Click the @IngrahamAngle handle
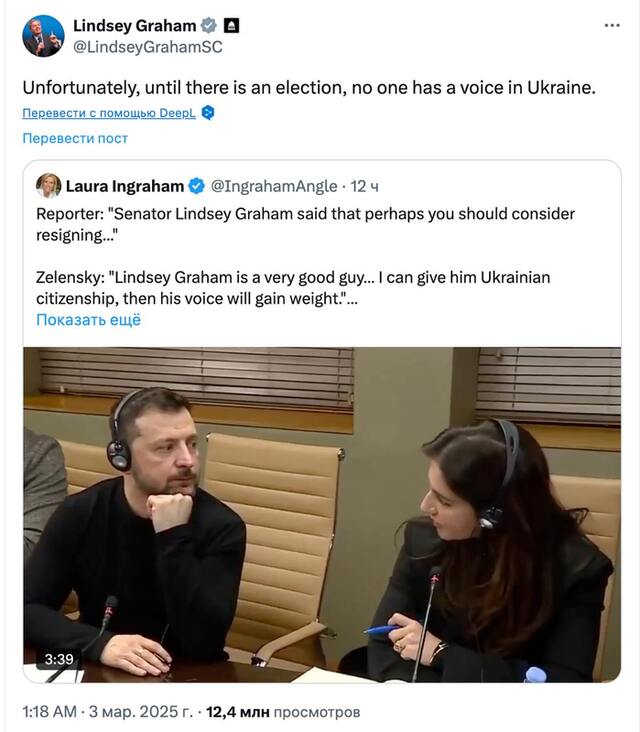Screen dimensions: 640x732 point(274,186)
